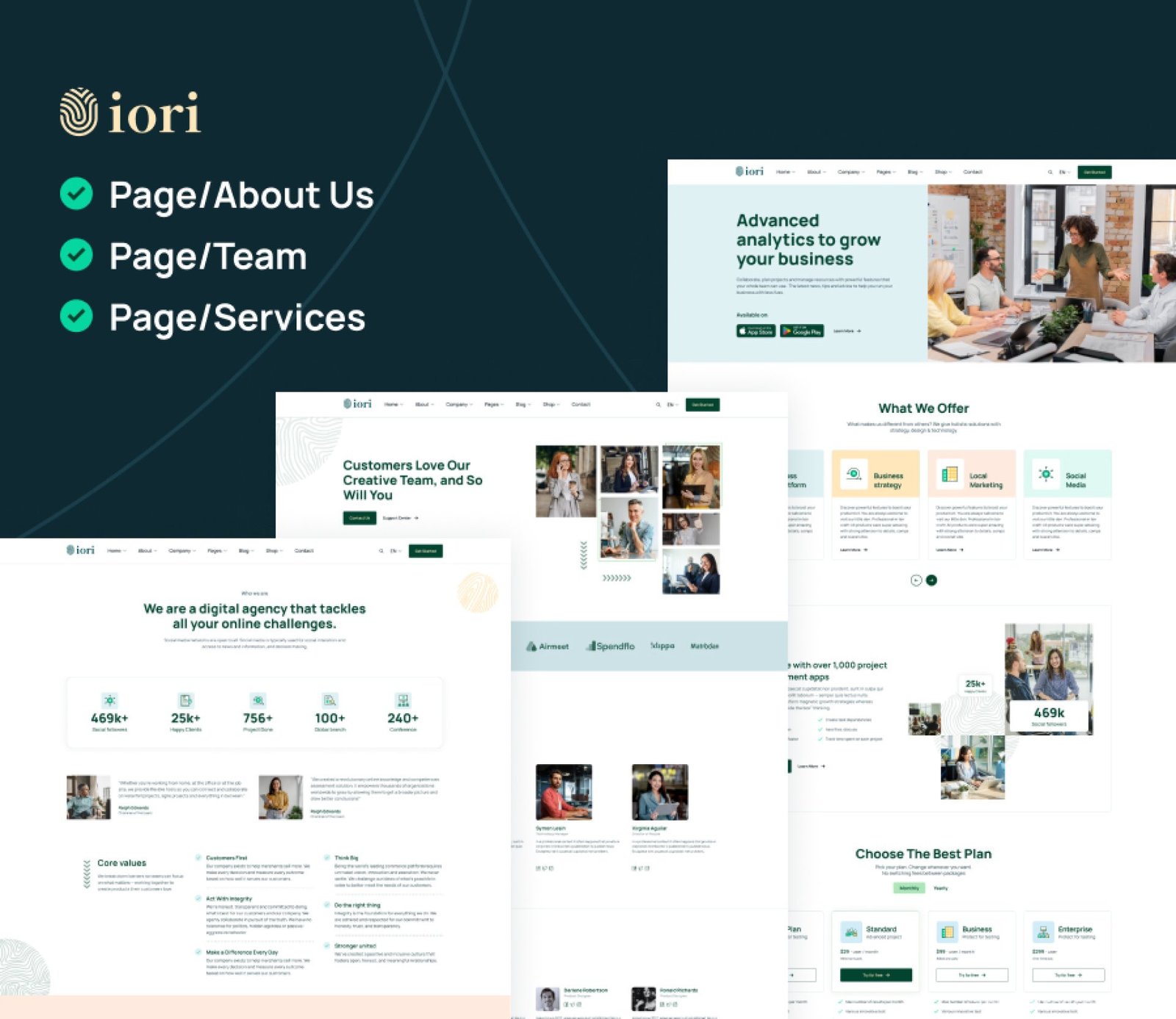
Task: Open Blog menu on Services page navbar
Action: 915,172
